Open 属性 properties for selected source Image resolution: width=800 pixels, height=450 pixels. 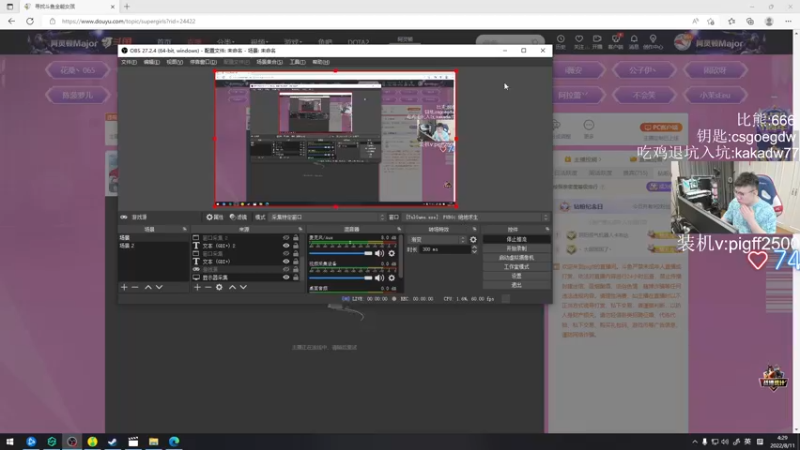coord(215,217)
